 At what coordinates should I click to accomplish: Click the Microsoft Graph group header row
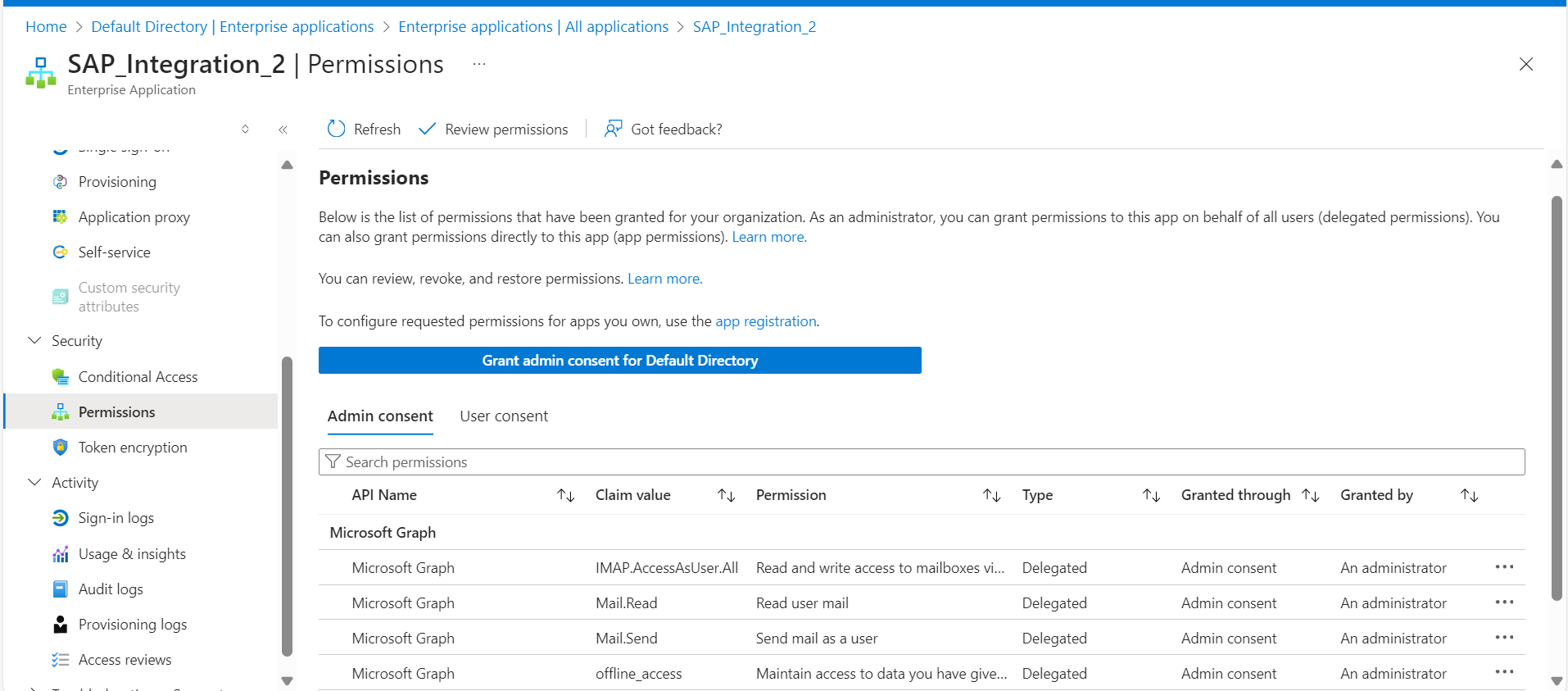922,533
